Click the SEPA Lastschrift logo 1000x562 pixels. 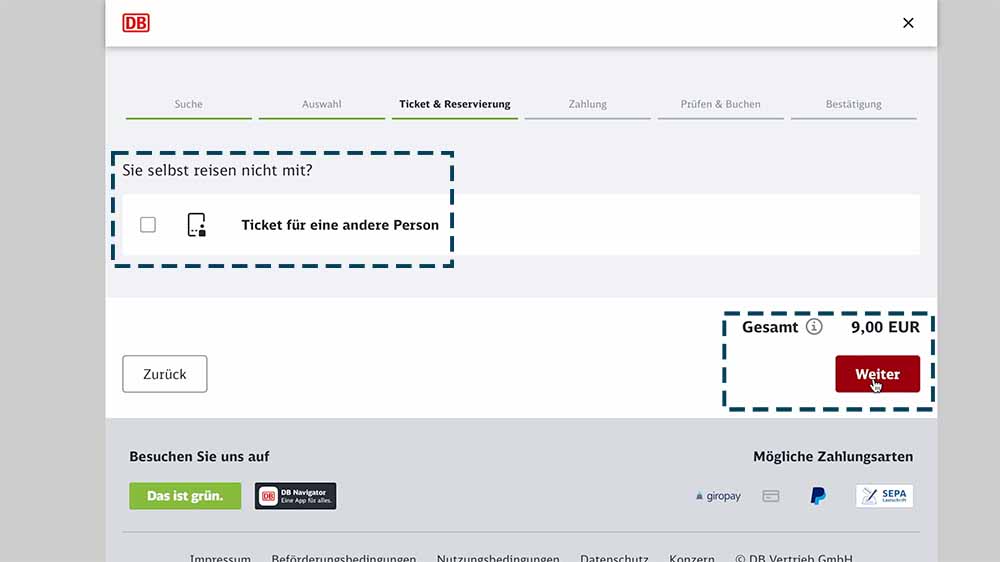pyautogui.click(x=884, y=496)
